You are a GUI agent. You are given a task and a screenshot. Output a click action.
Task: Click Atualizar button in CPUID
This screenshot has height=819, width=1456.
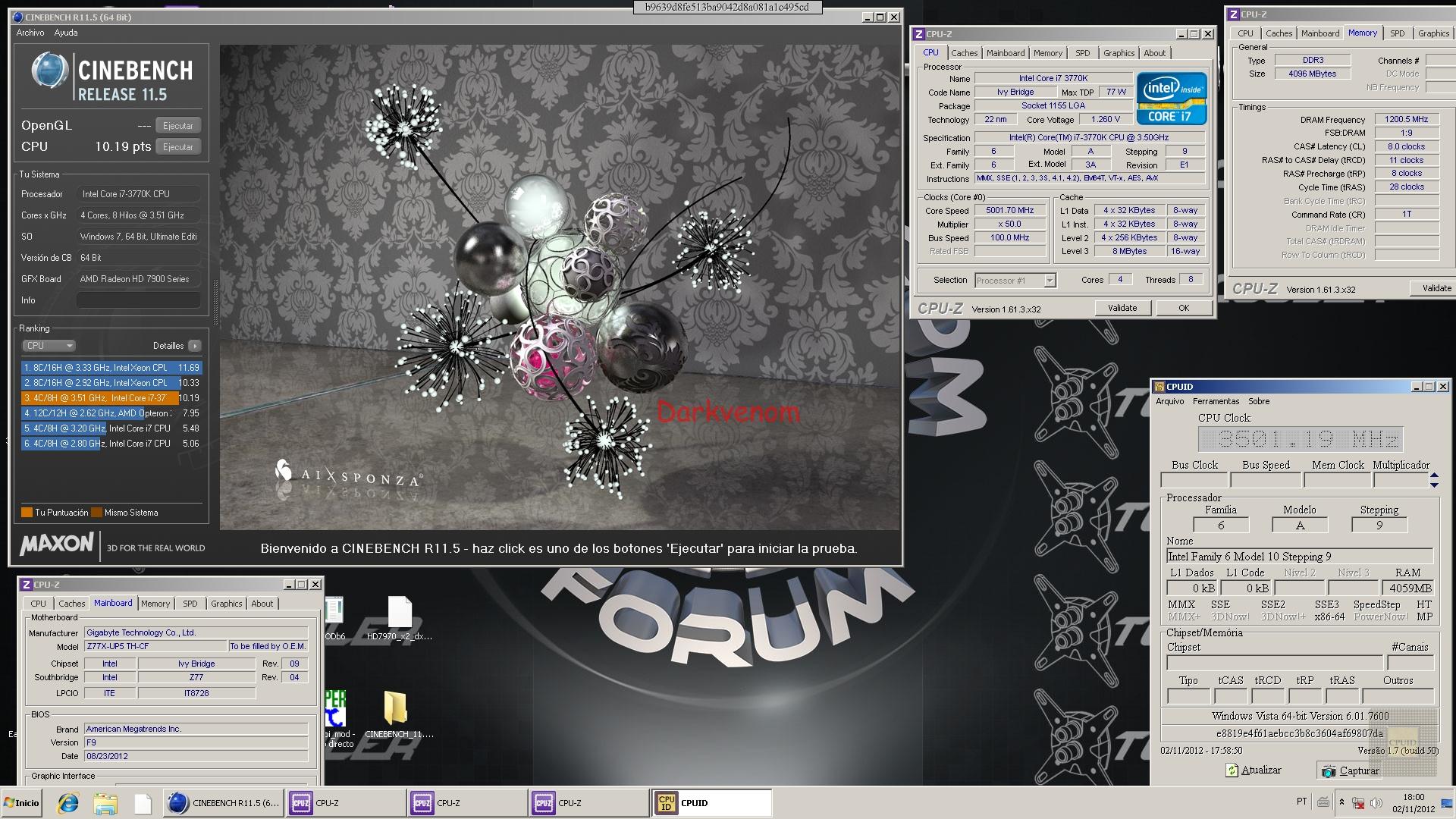click(1254, 770)
